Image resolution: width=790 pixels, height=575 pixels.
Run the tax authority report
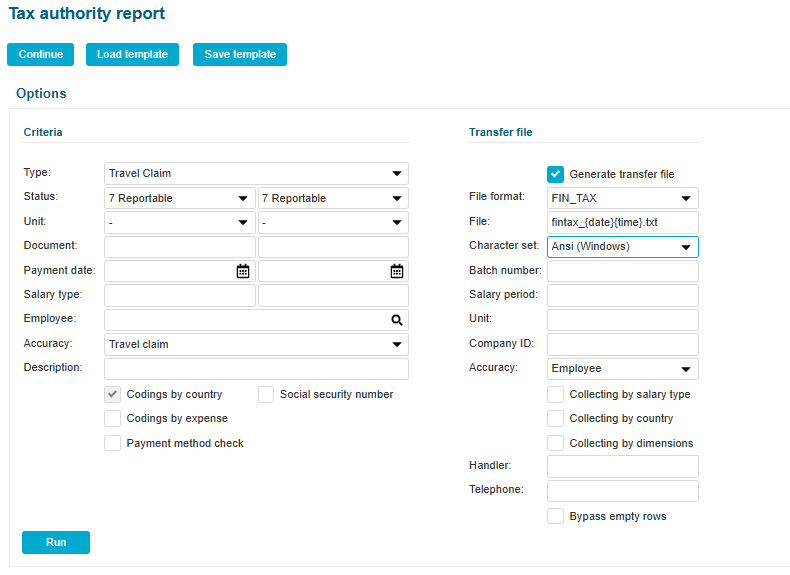point(56,542)
